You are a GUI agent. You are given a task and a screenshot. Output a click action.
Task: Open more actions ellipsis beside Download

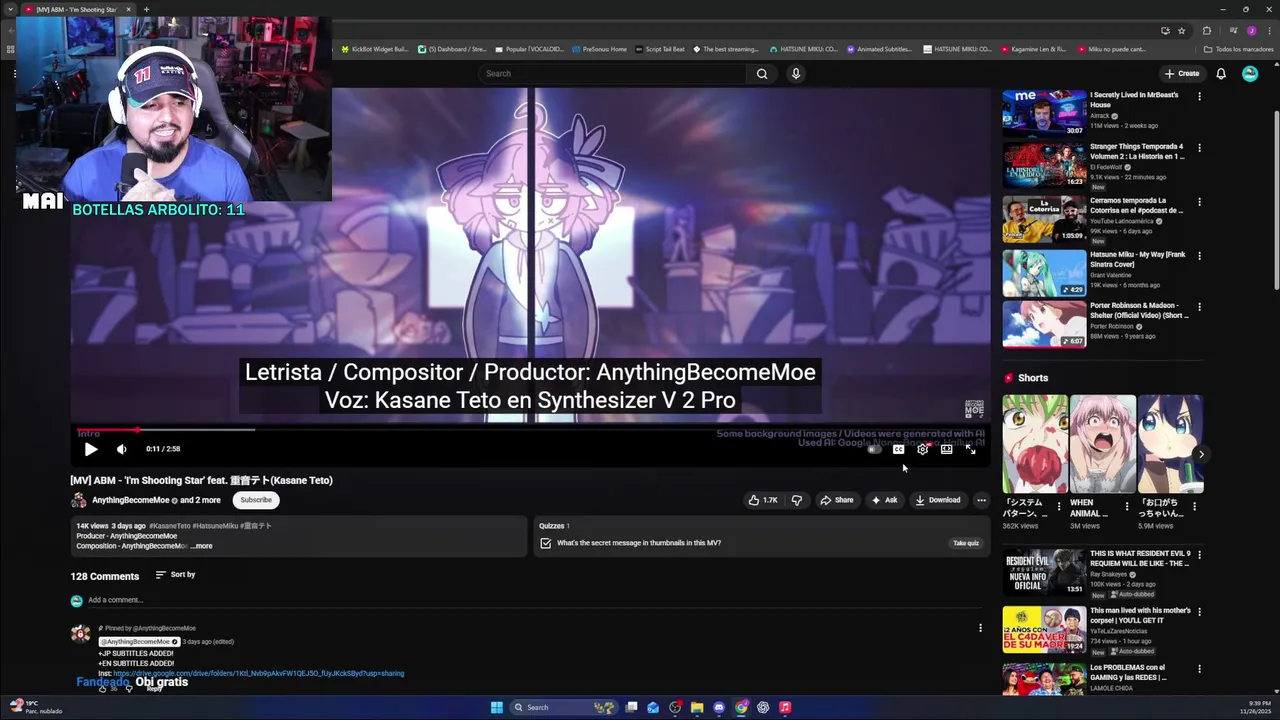(981, 500)
